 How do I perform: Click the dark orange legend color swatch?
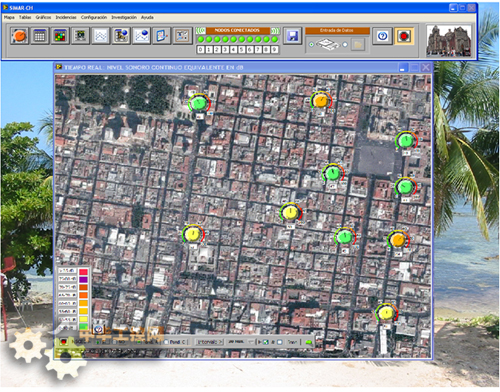click(x=83, y=287)
